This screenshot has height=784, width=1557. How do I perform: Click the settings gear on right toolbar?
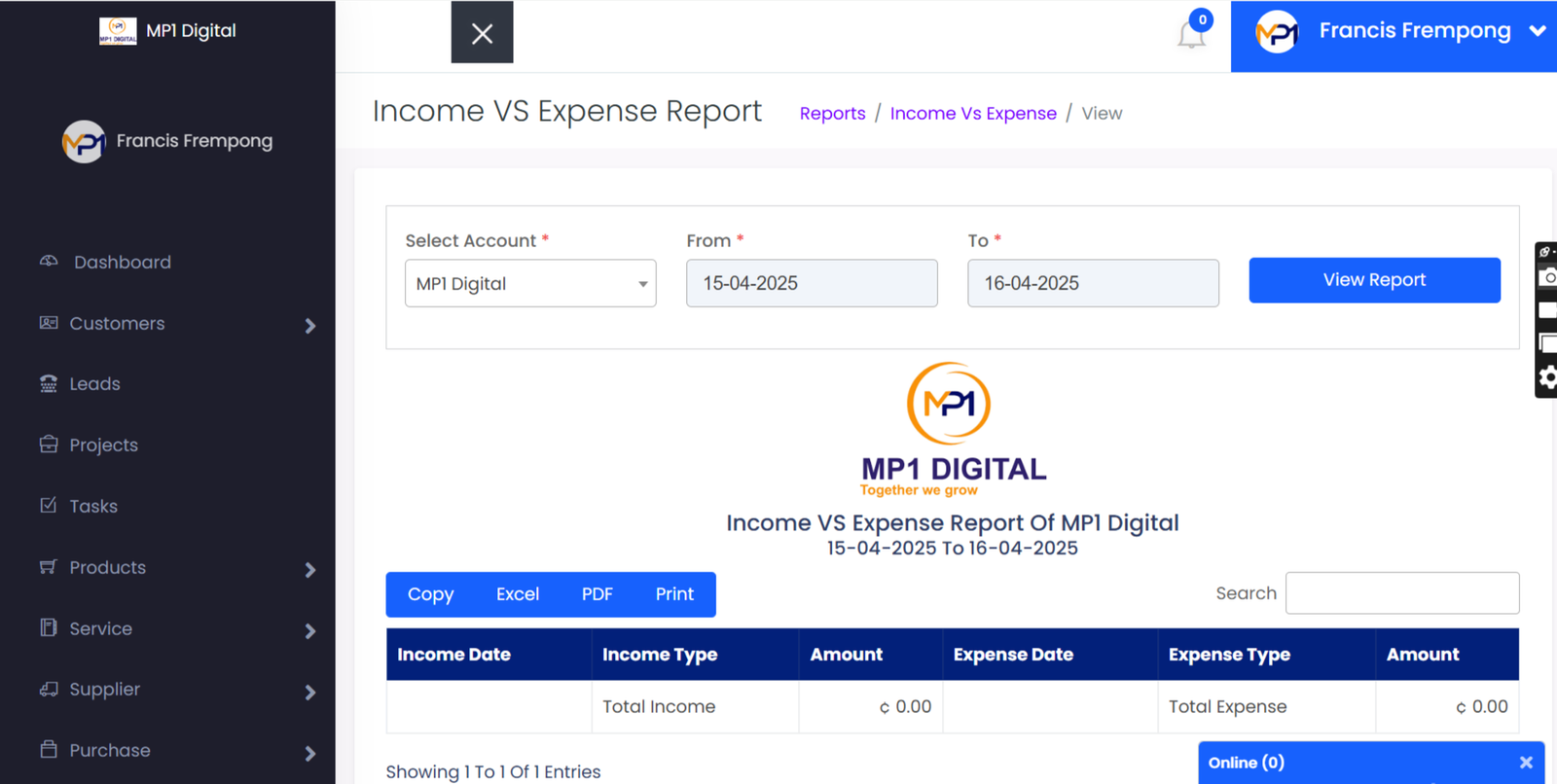click(1547, 377)
